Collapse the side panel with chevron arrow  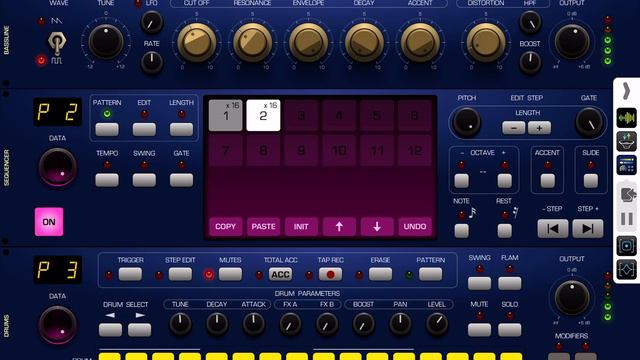pyautogui.click(x=626, y=91)
